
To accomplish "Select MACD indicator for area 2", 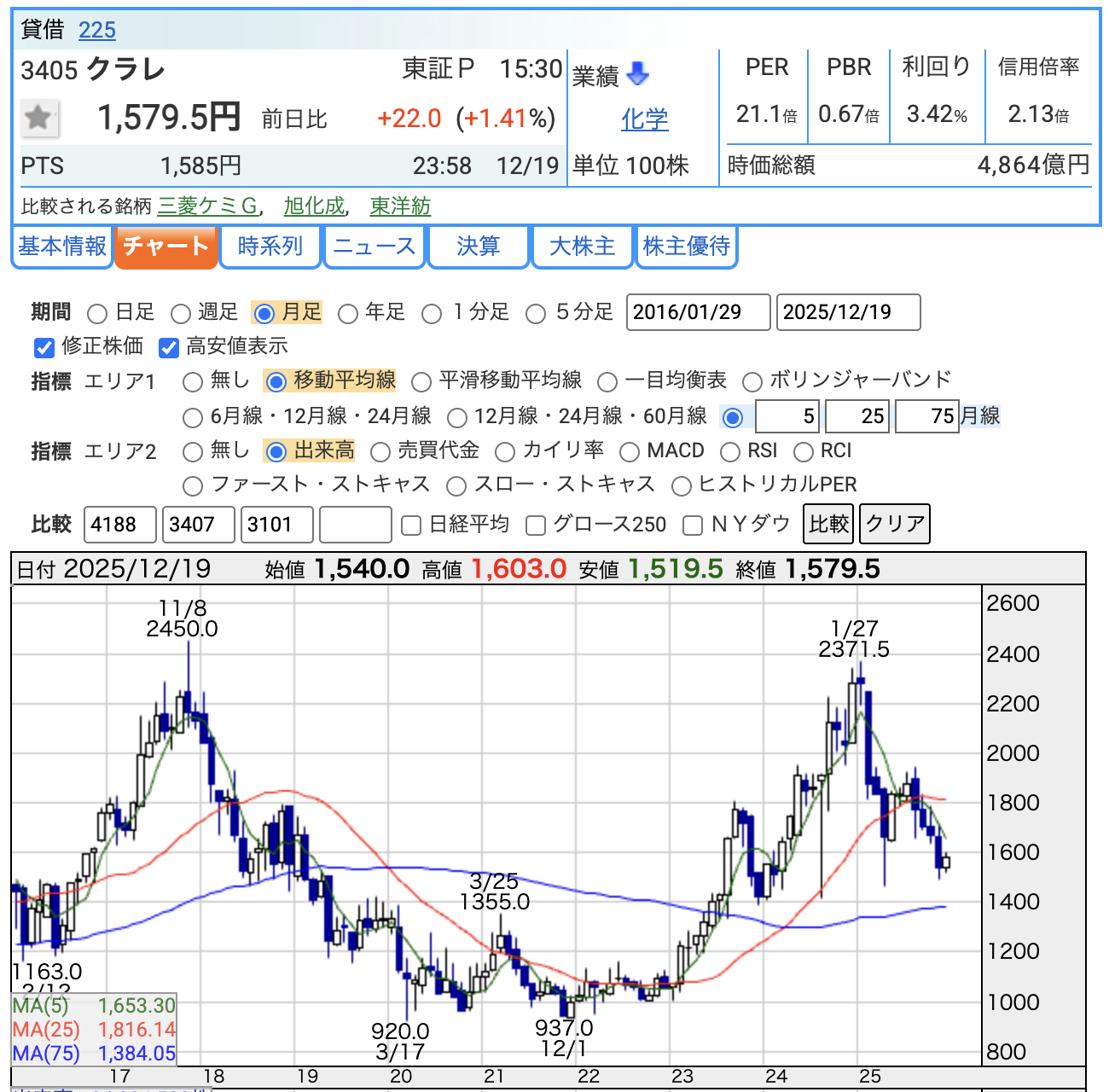I will 630,452.
